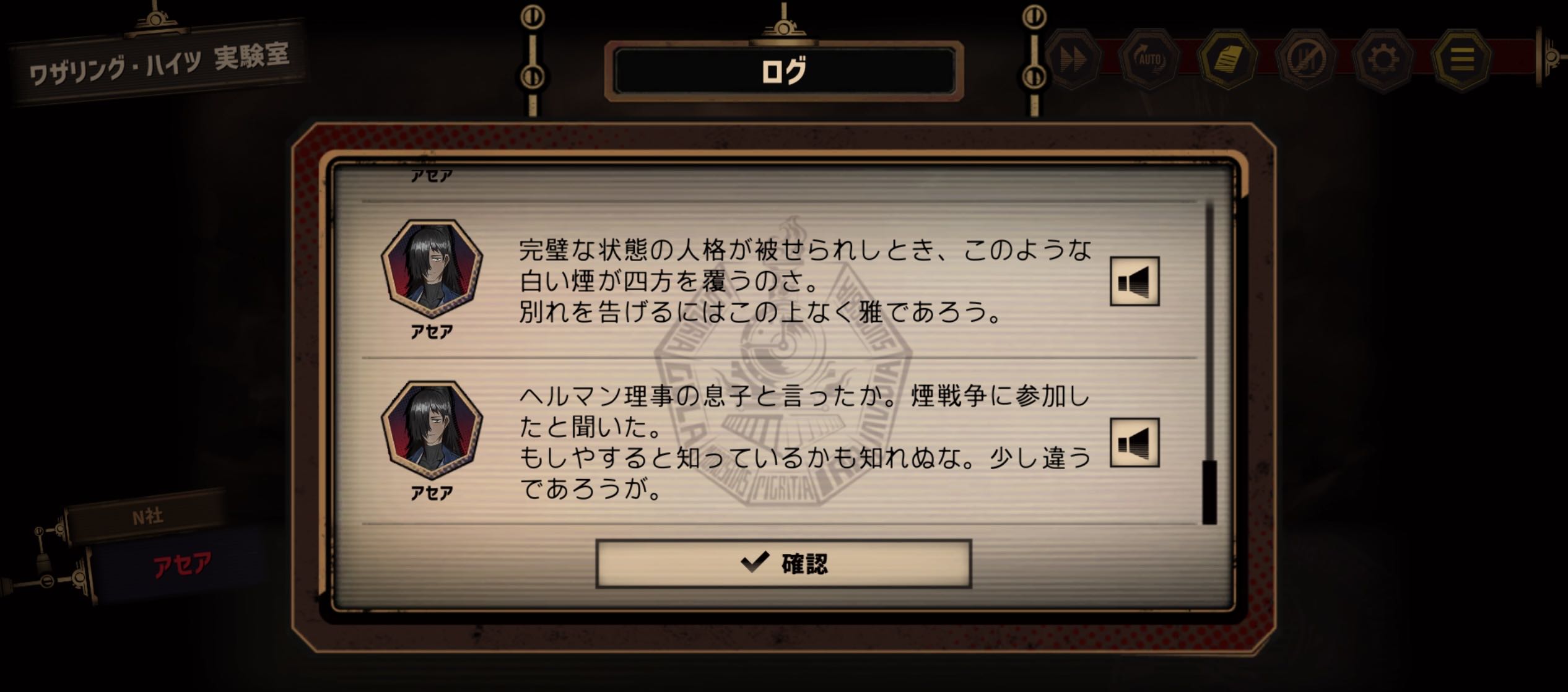This screenshot has width=1568, height=692.
Task: Open settings gear icon
Action: 1383,60
